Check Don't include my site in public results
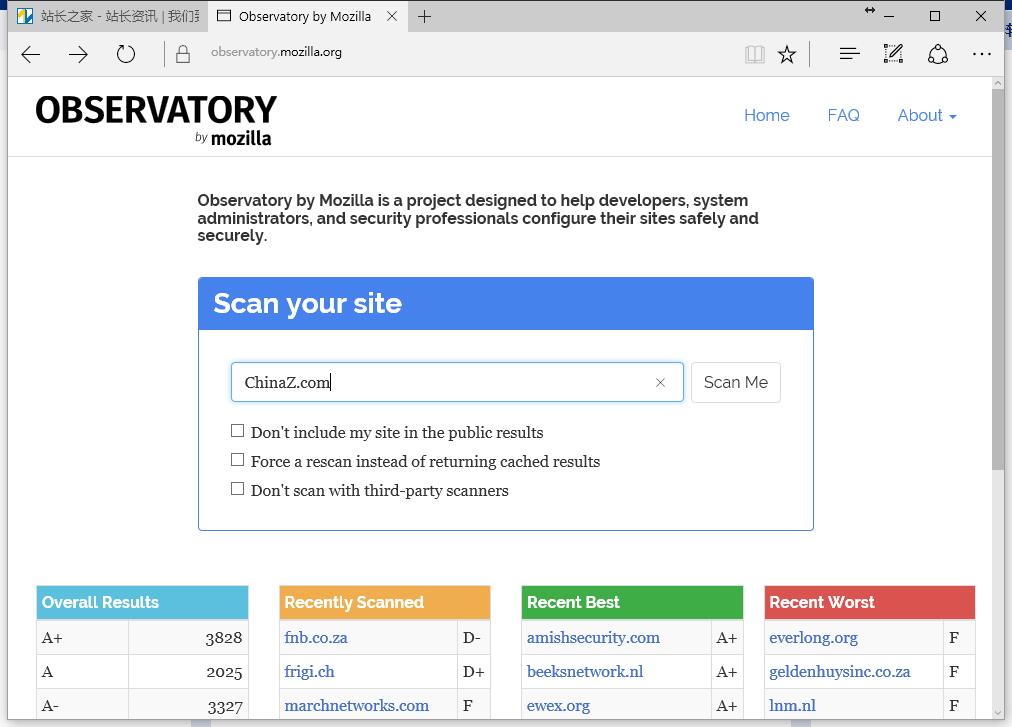Image resolution: width=1012 pixels, height=727 pixels. click(238, 431)
